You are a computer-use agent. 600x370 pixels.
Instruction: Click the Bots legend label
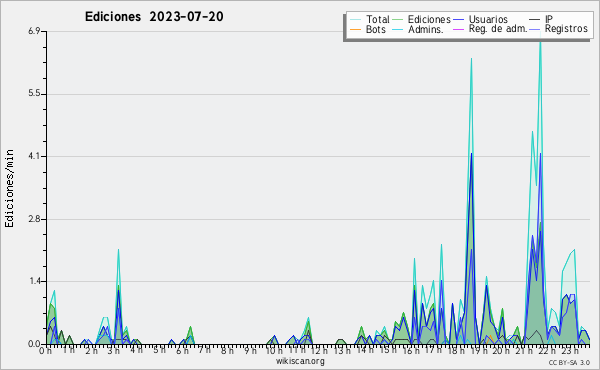click(x=376, y=29)
